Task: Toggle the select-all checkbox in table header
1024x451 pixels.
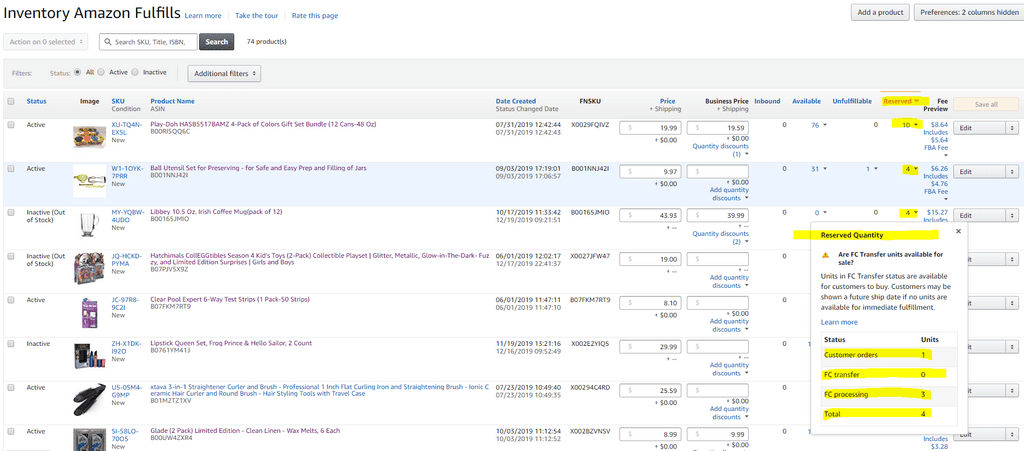Action: click(10, 101)
